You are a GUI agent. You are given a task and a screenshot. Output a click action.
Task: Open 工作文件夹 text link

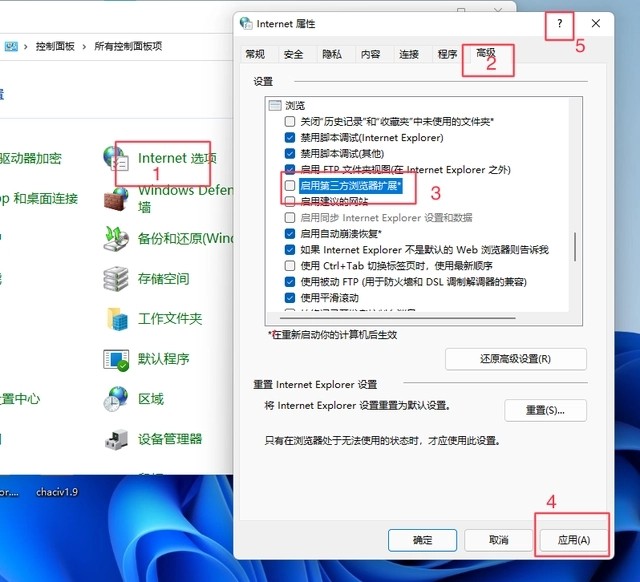(x=170, y=319)
